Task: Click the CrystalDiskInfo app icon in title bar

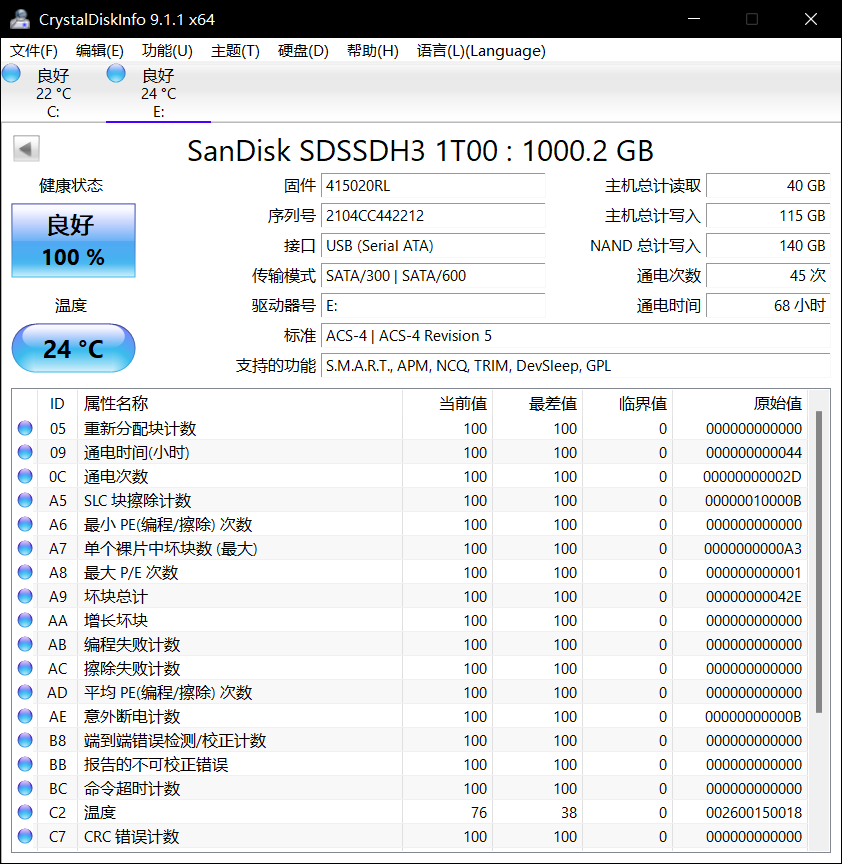Action: [x=20, y=19]
